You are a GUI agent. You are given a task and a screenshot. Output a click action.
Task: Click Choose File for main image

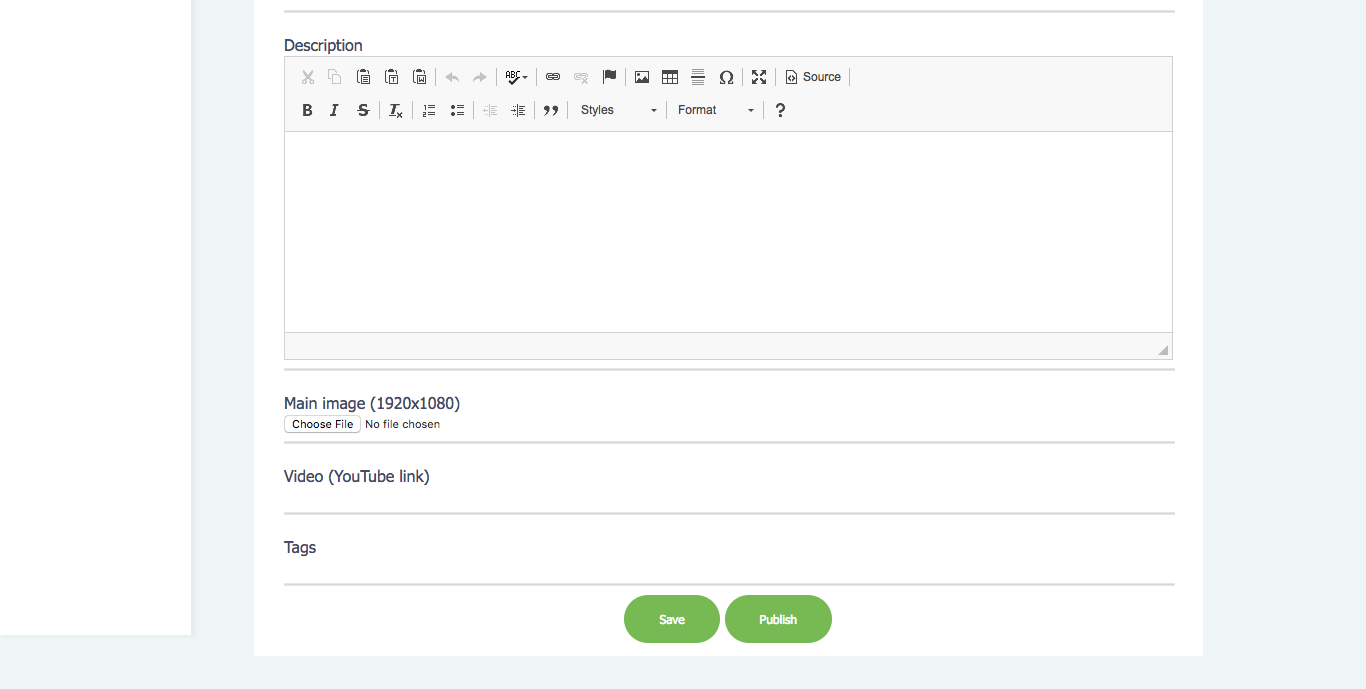pyautogui.click(x=323, y=424)
